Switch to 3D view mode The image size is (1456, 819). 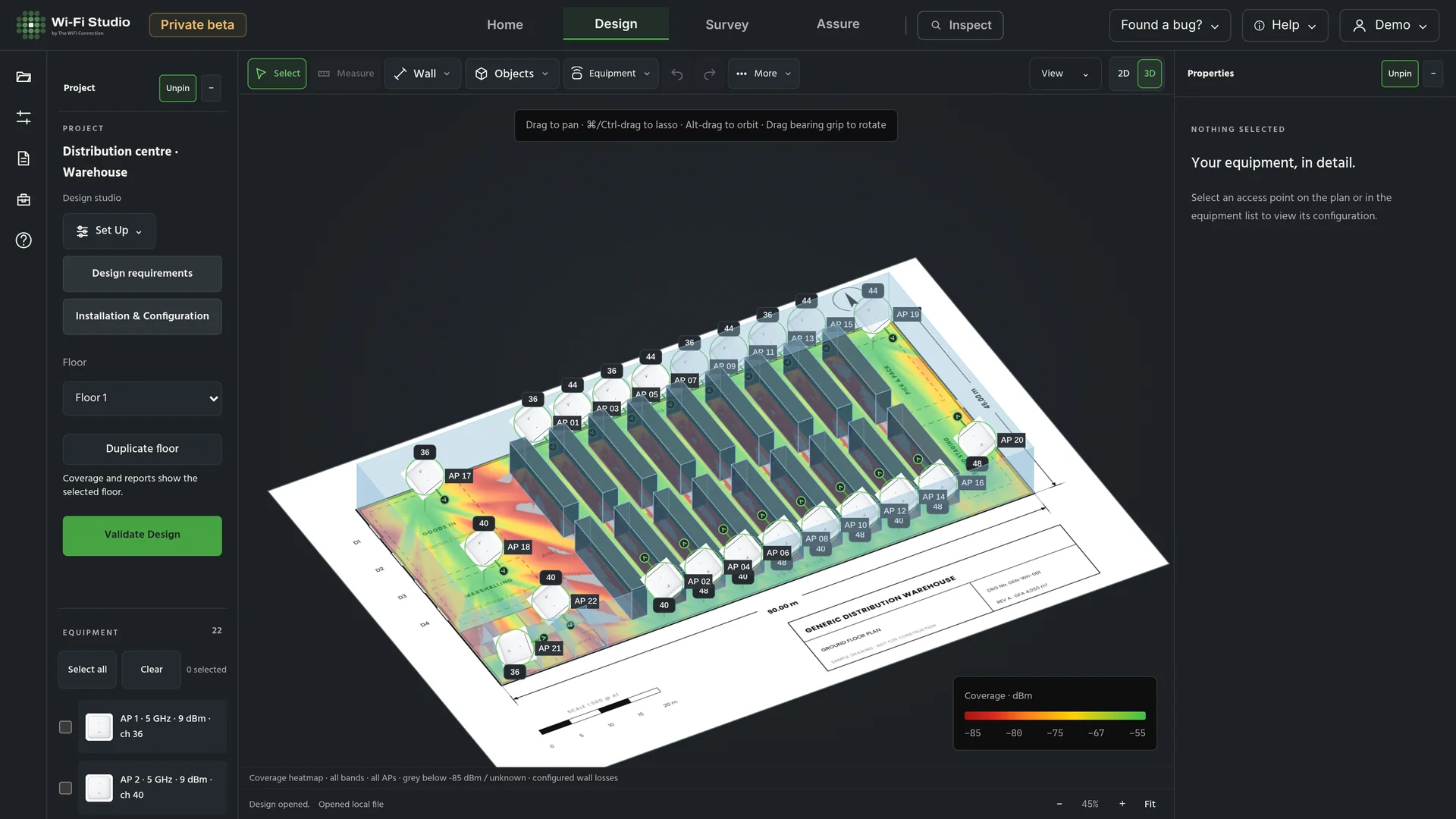coord(1150,74)
